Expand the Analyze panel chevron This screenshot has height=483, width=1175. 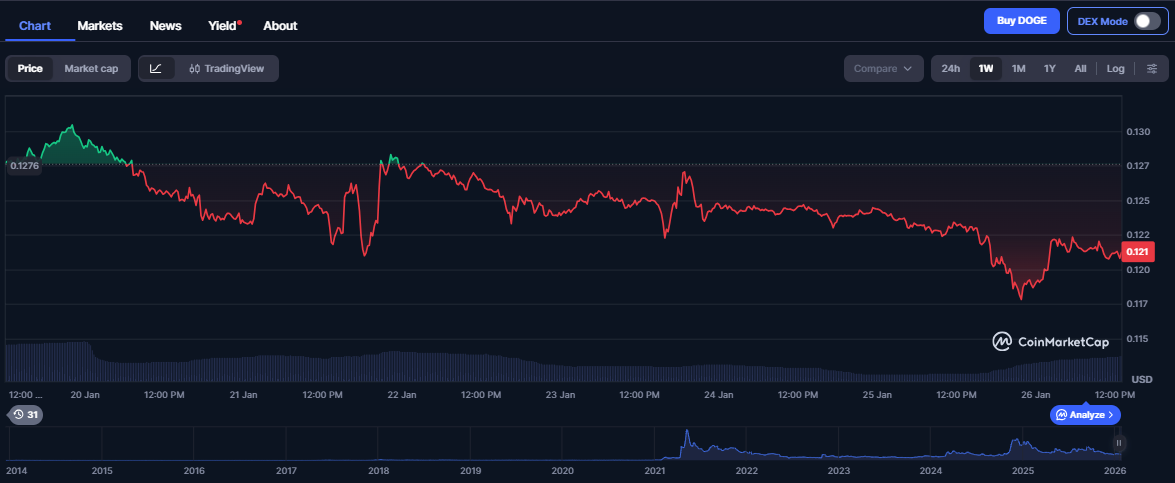click(x=1085, y=414)
